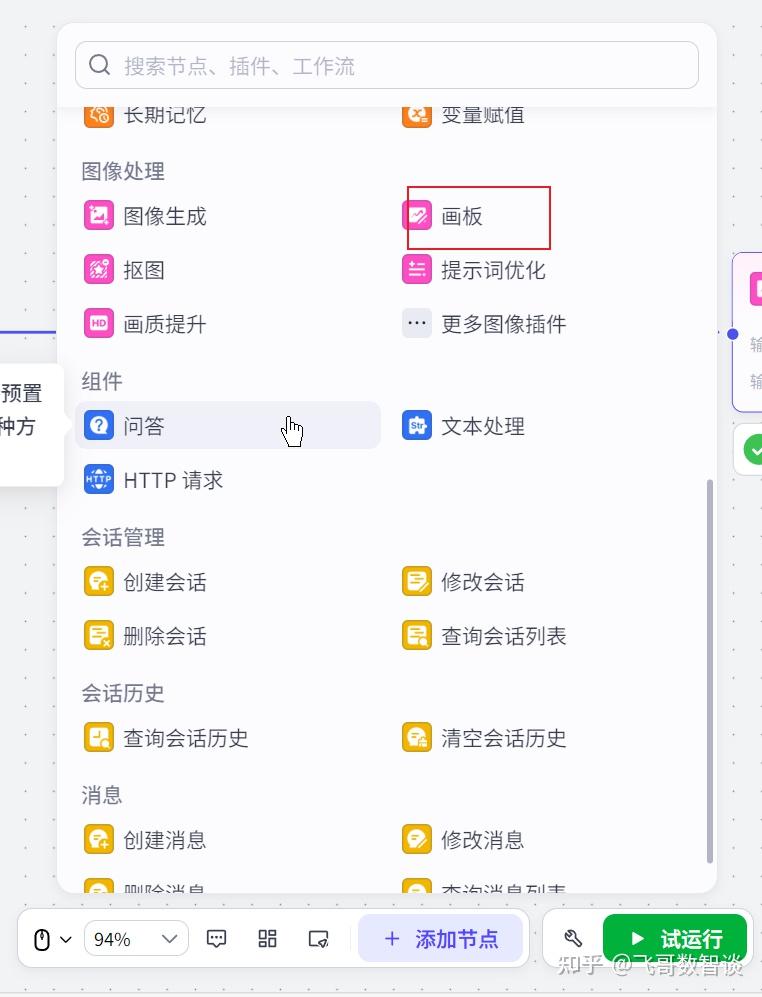The height and width of the screenshot is (997, 762).
Task: Click the minimap icon in bottom toolbar
Action: point(318,939)
